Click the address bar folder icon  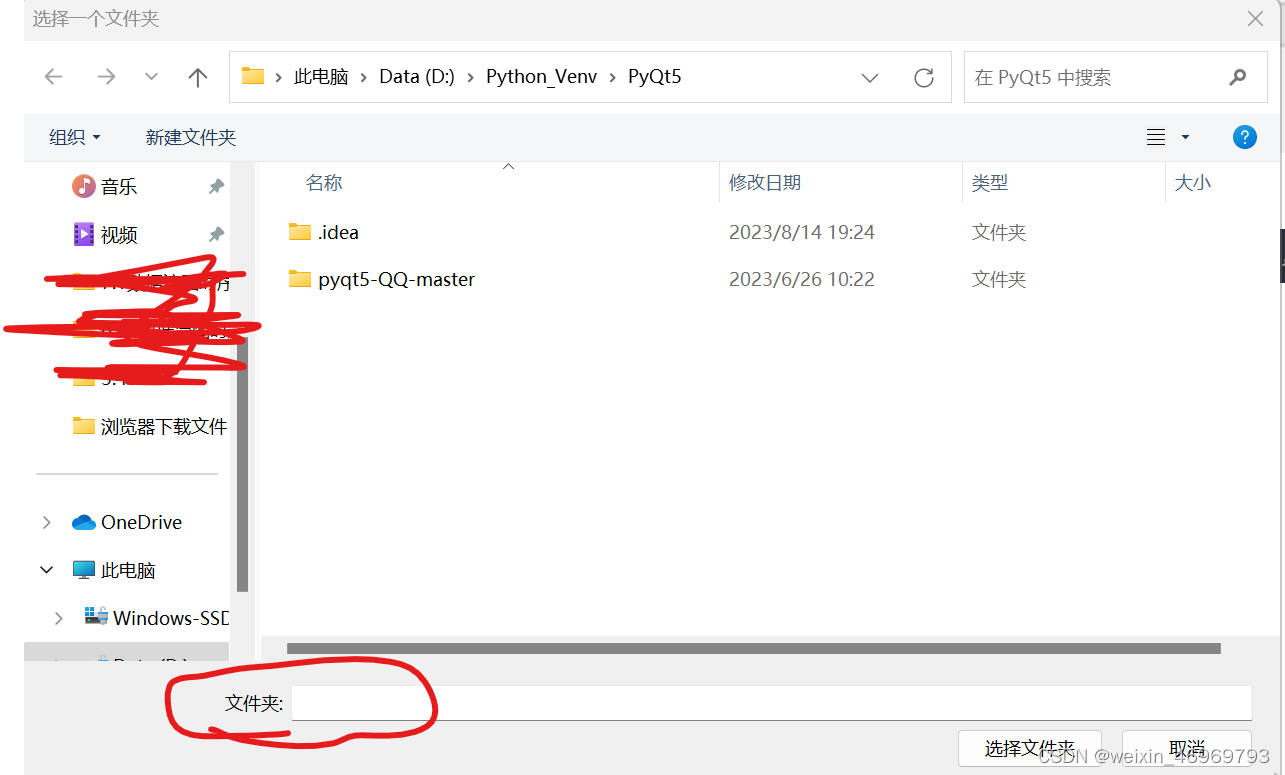coord(253,76)
